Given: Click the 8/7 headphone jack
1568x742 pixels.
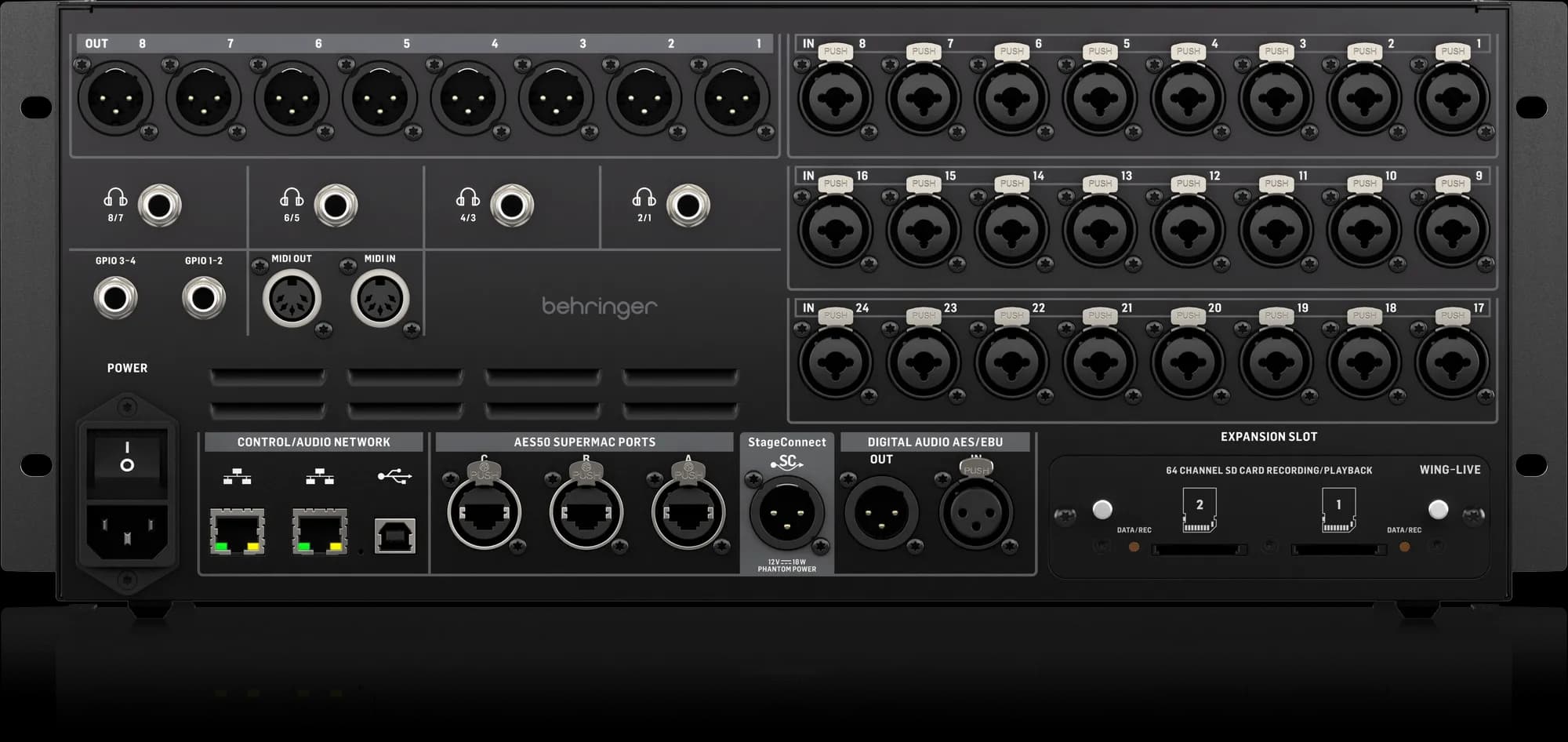Looking at the screenshot, I should [160, 206].
